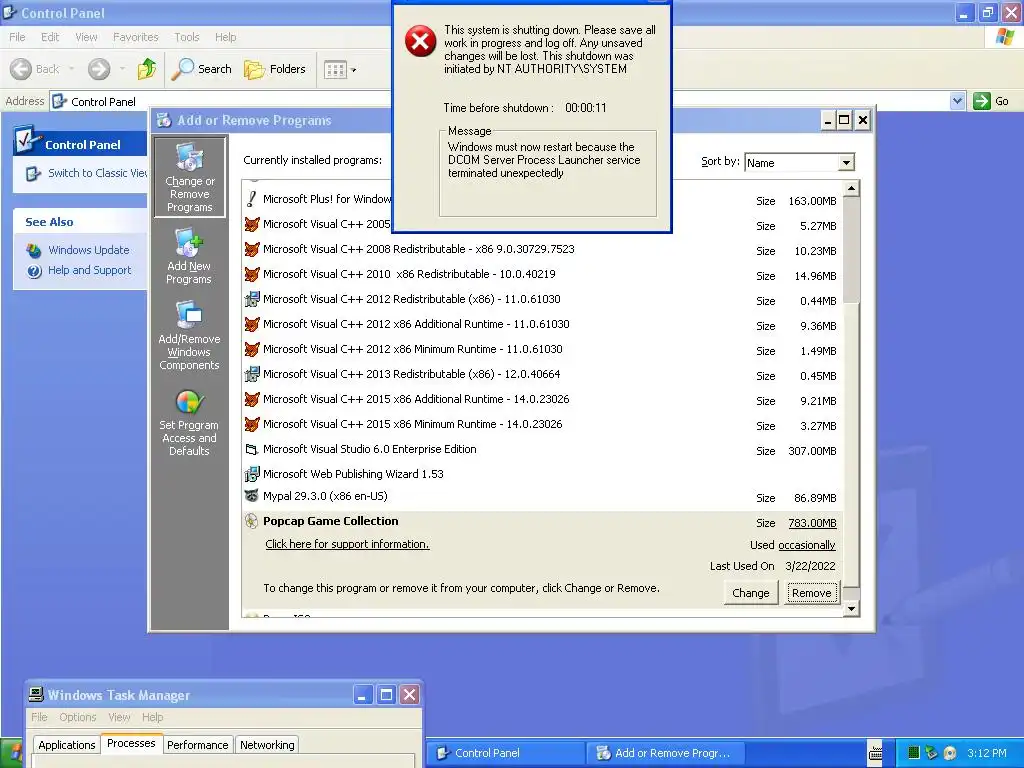The image size is (1024, 768).
Task: Open the View menu in Control Panel
Action: click(x=86, y=37)
